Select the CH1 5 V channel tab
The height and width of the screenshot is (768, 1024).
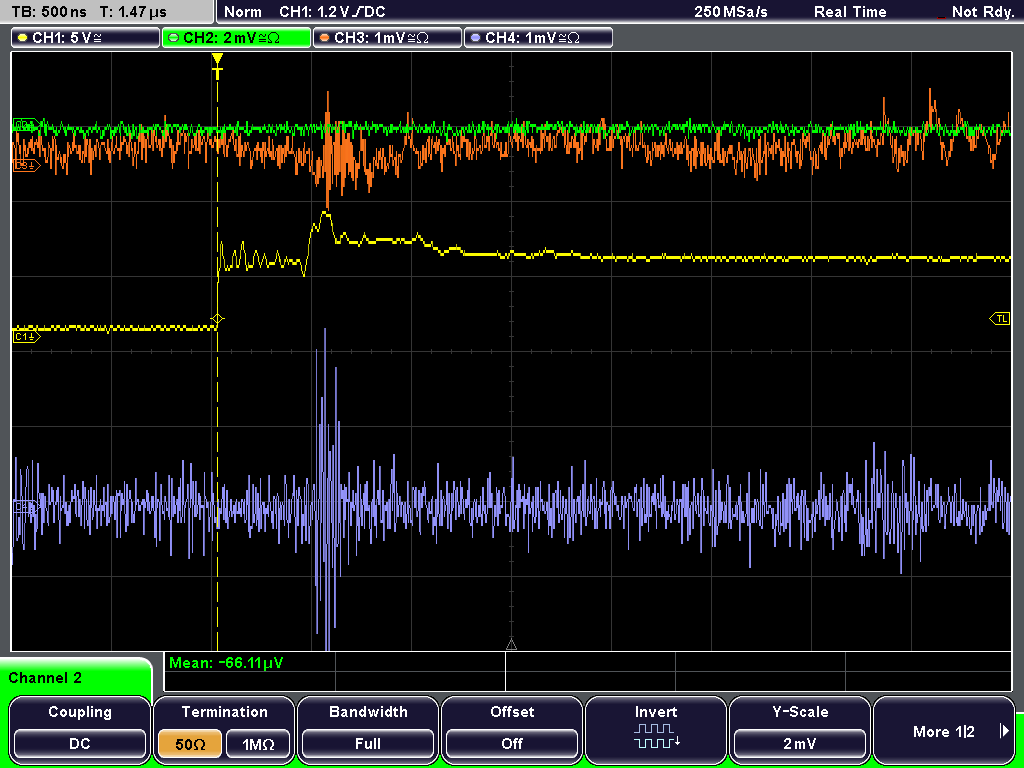[86, 38]
